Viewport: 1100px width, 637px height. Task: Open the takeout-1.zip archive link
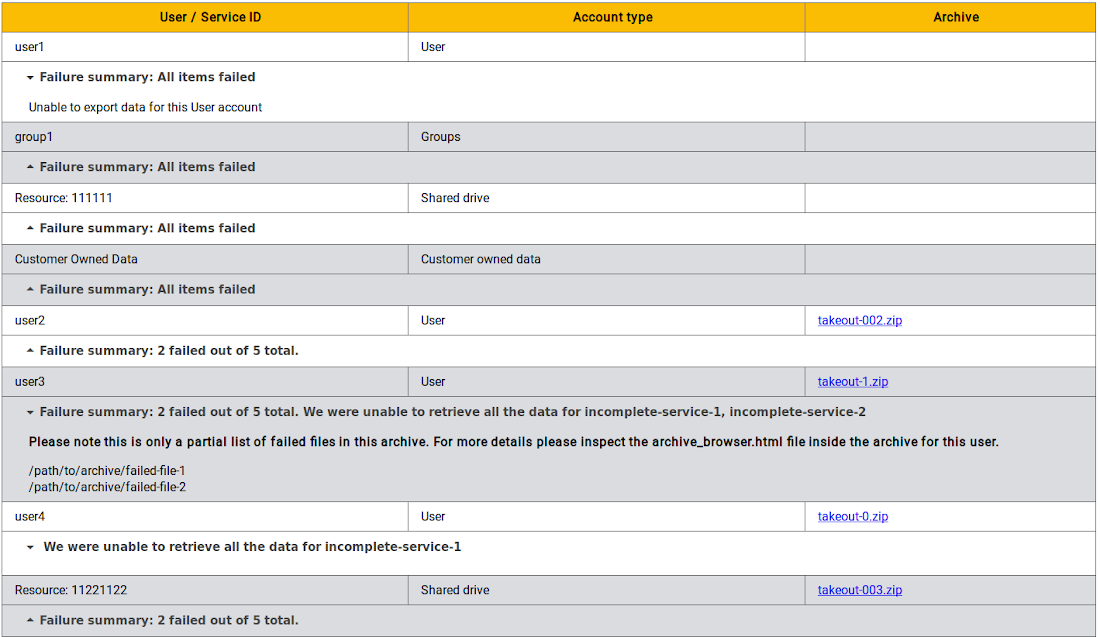coord(852,382)
